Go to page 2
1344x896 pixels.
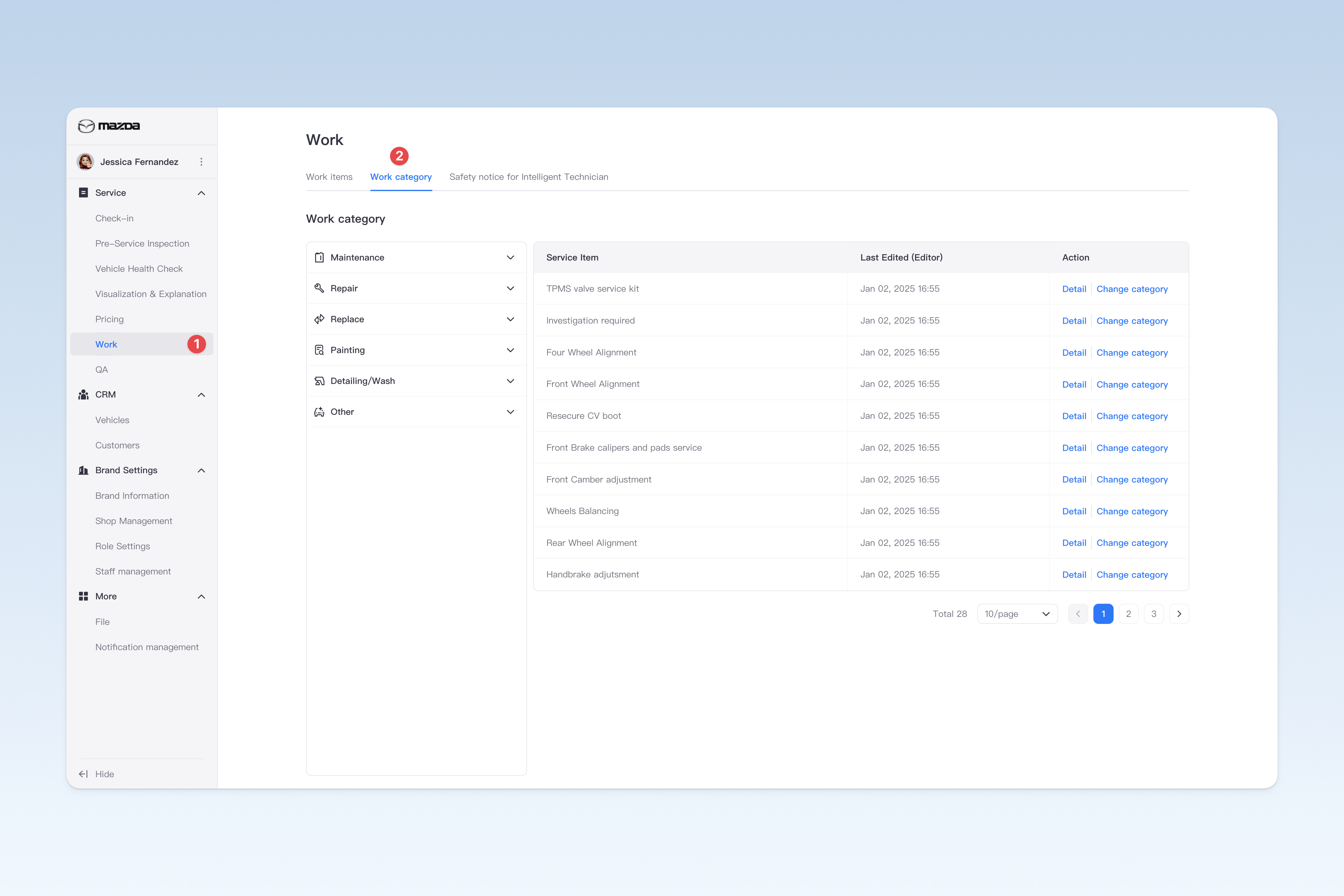1128,614
